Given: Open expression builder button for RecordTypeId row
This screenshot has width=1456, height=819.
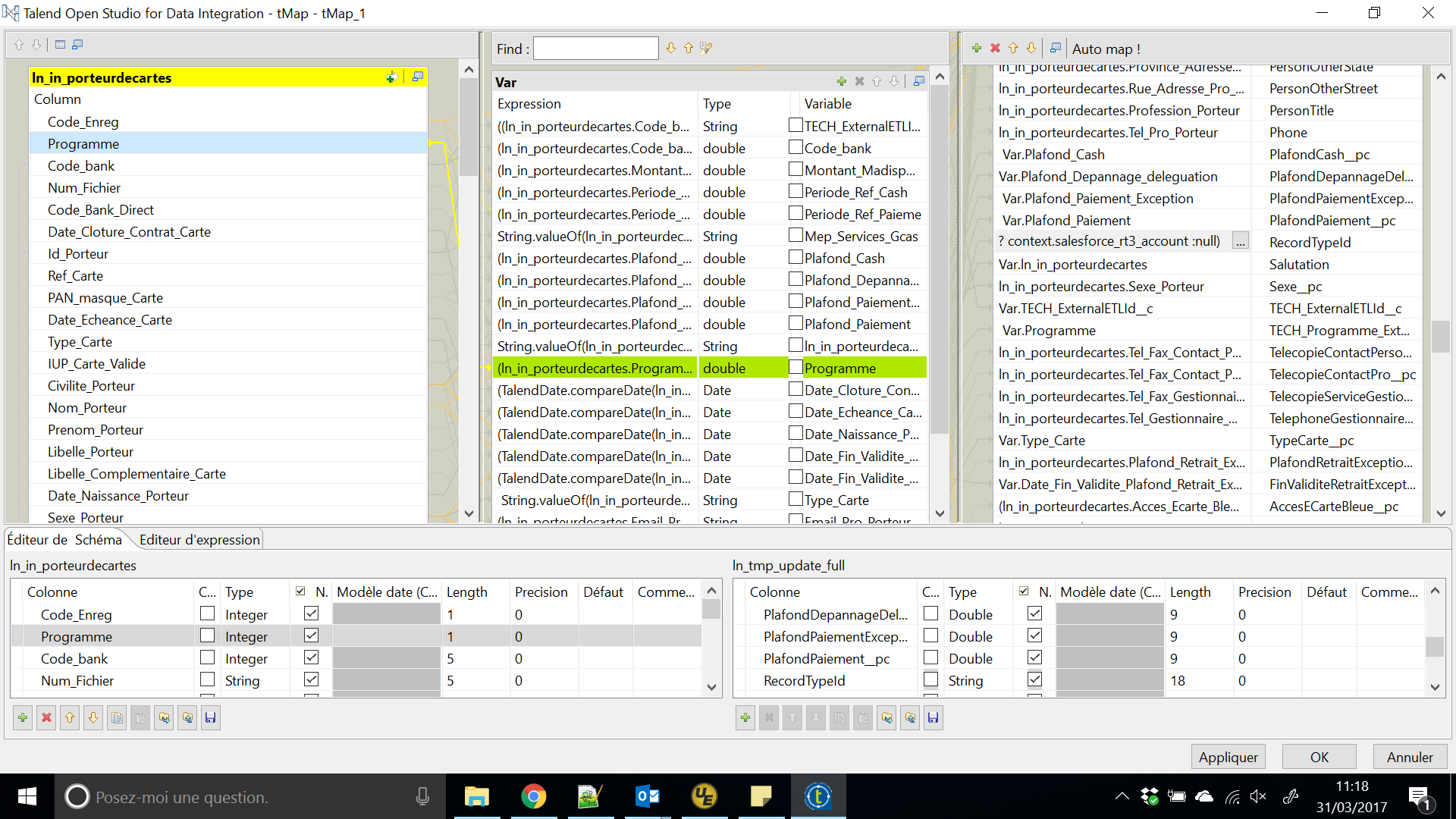Looking at the screenshot, I should point(1240,242).
